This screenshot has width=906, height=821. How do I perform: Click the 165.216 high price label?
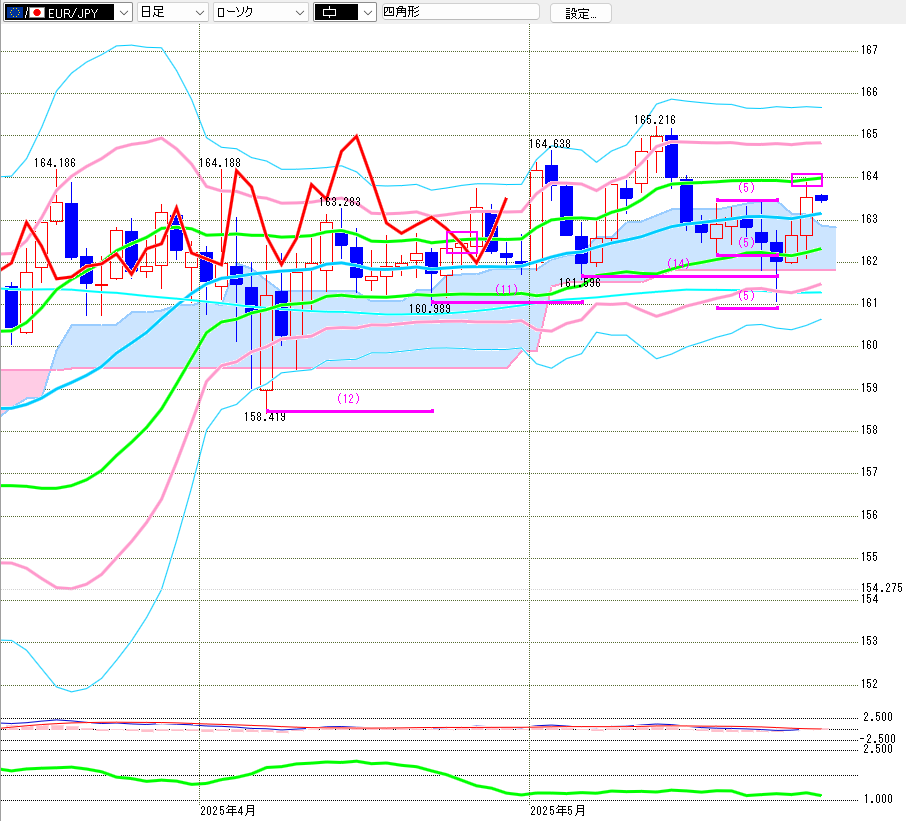point(655,120)
